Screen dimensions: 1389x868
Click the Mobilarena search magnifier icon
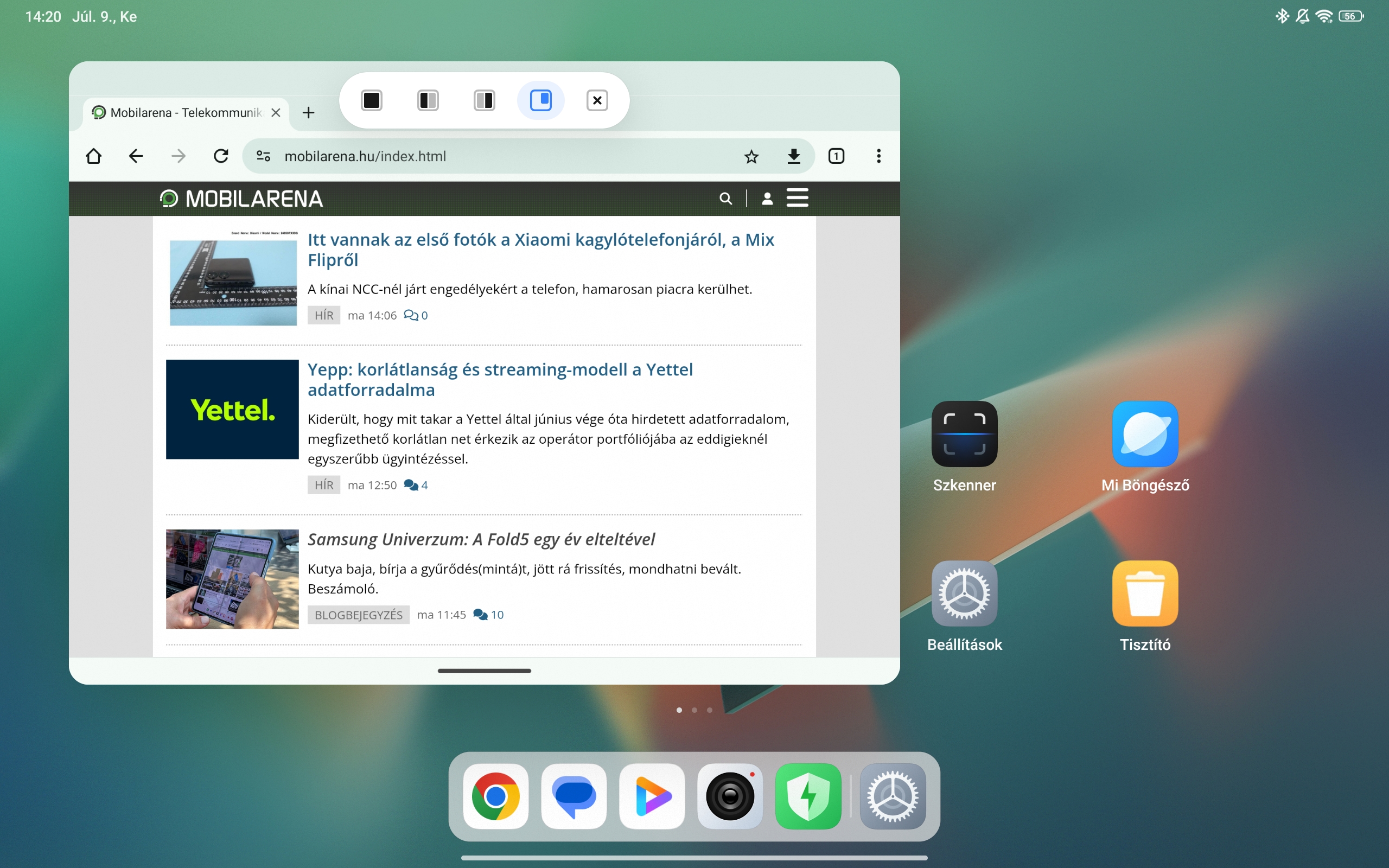tap(725, 199)
